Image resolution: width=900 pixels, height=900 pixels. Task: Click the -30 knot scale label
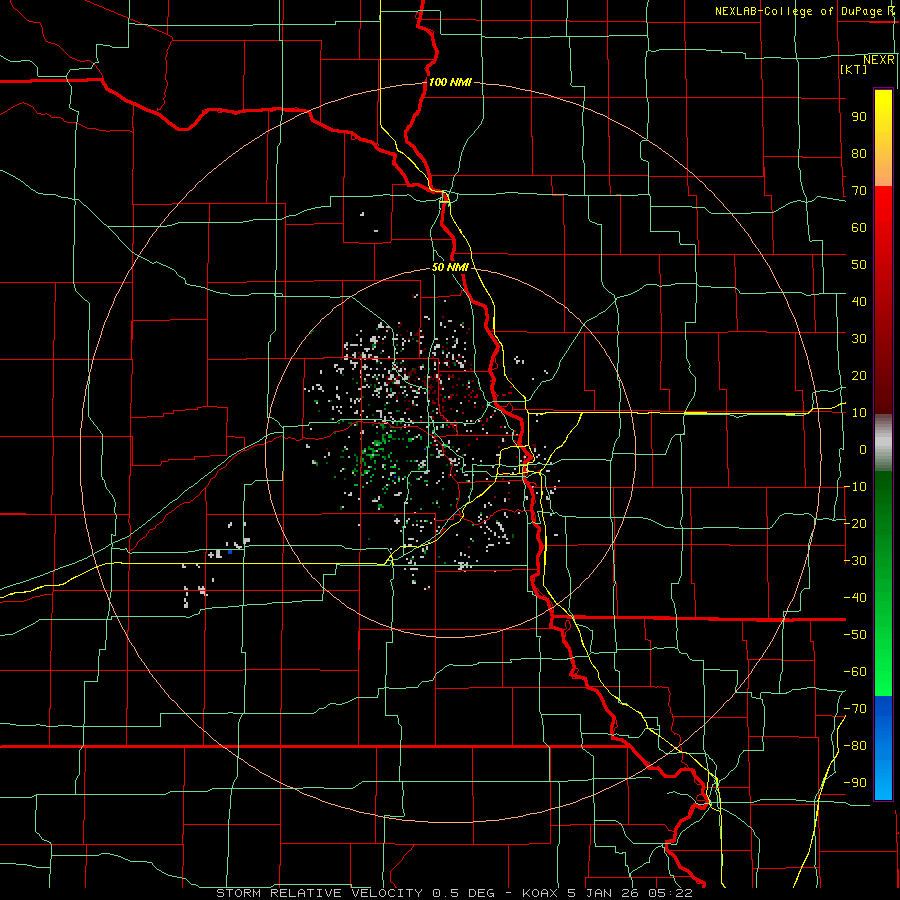coord(855,561)
